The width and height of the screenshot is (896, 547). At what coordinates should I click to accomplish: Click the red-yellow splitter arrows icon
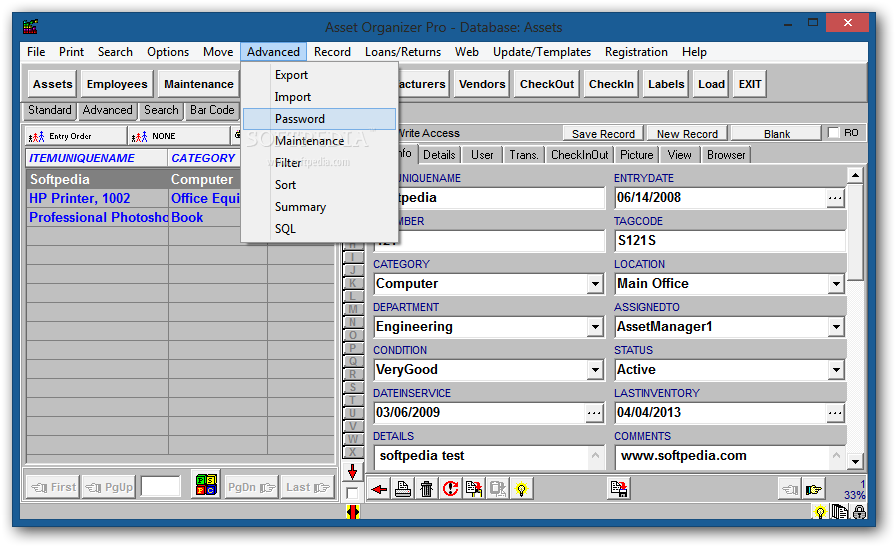coord(353,512)
